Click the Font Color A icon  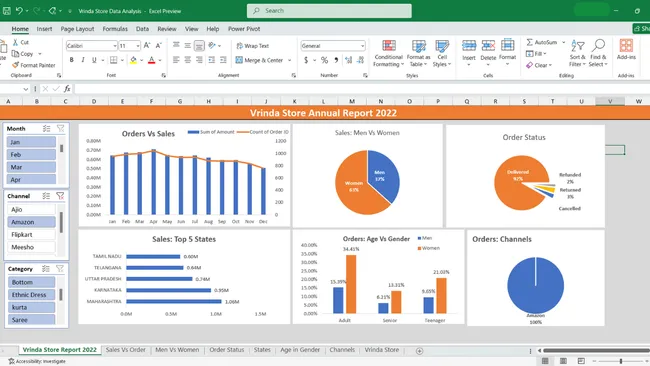(x=152, y=60)
